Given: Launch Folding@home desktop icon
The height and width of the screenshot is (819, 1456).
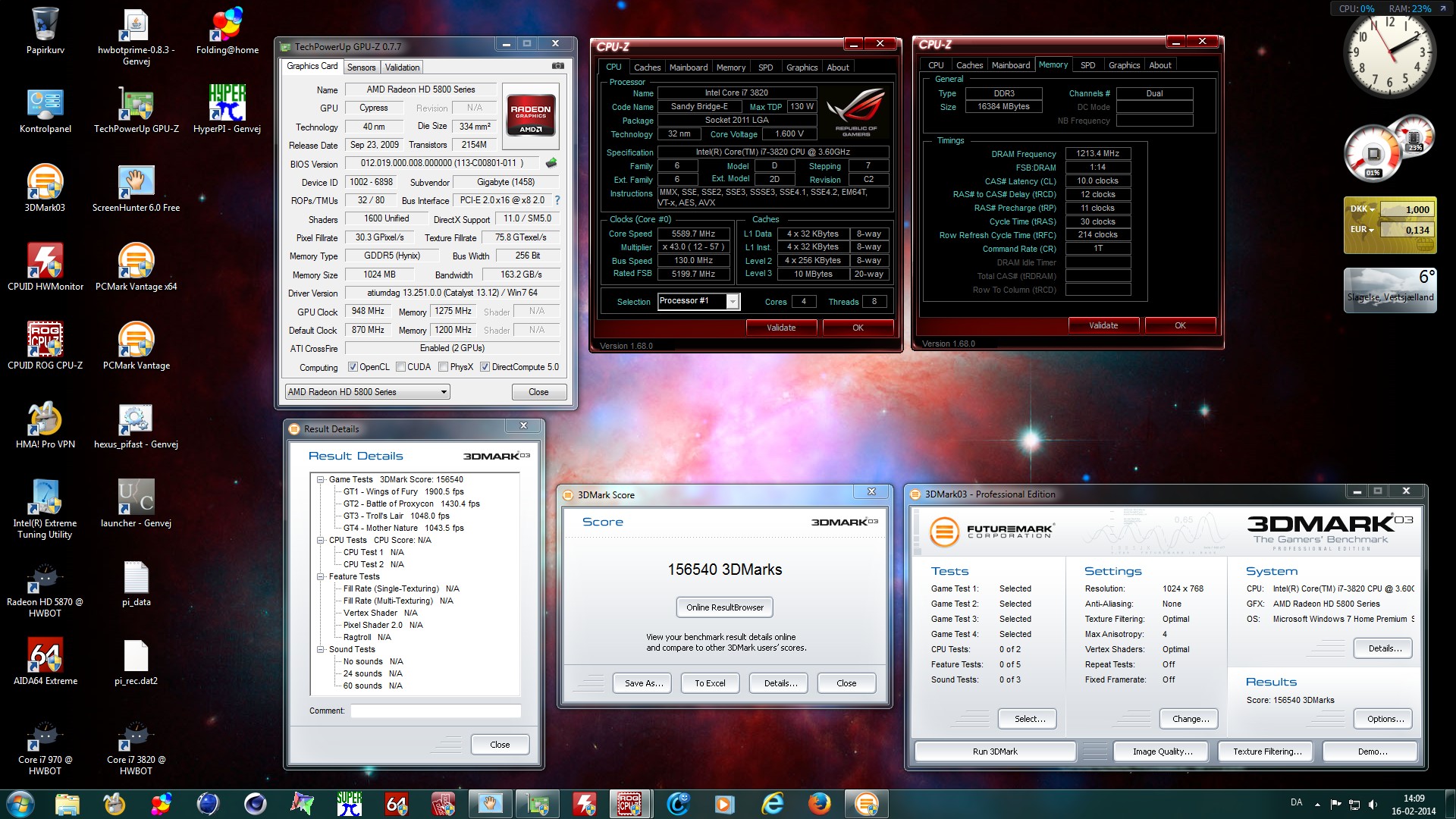Looking at the screenshot, I should pos(227,32).
